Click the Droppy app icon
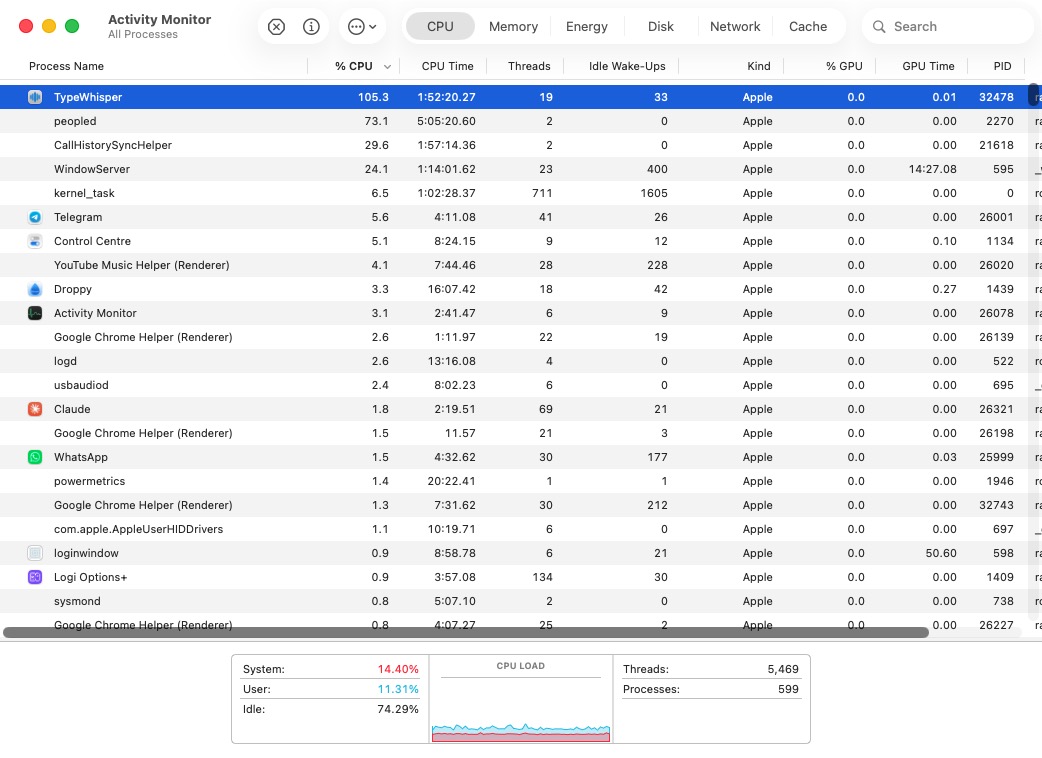 point(35,289)
